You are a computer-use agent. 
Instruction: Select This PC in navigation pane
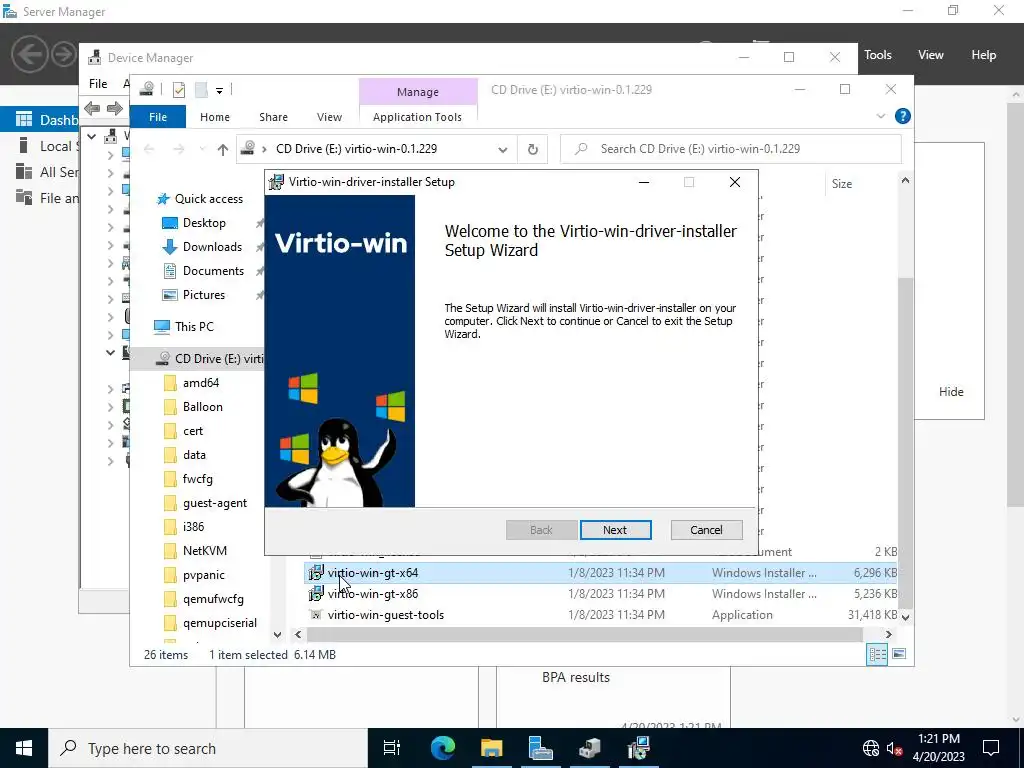[194, 327]
